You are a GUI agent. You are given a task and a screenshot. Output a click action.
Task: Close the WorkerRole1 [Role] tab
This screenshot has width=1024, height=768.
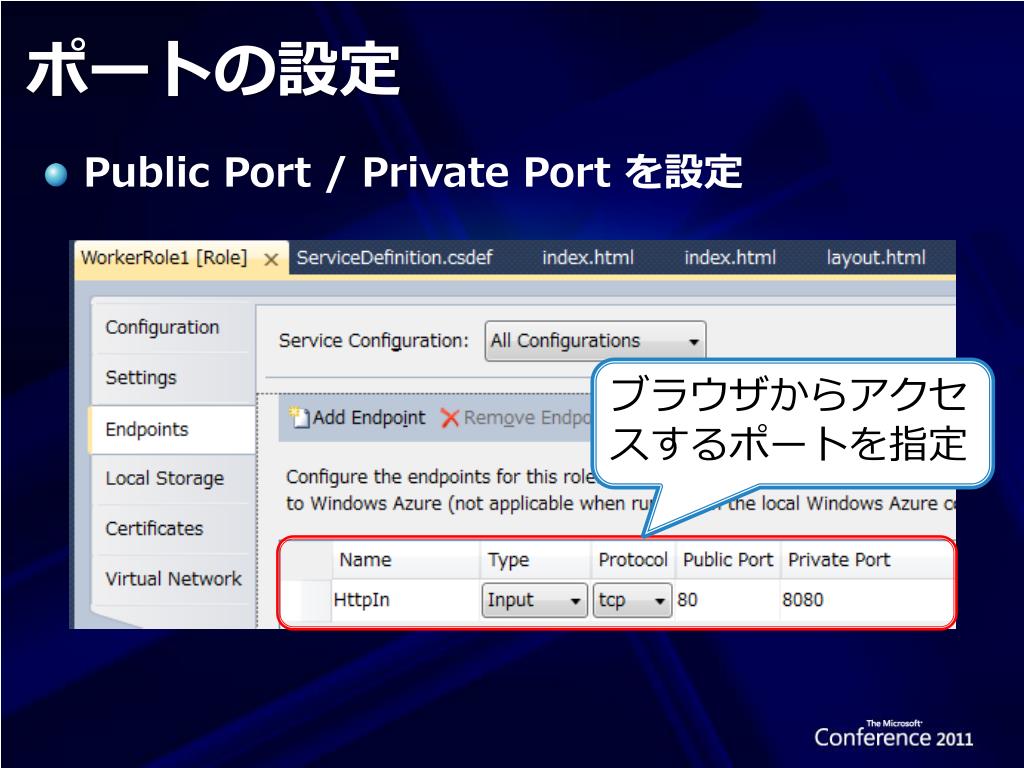pos(271,260)
